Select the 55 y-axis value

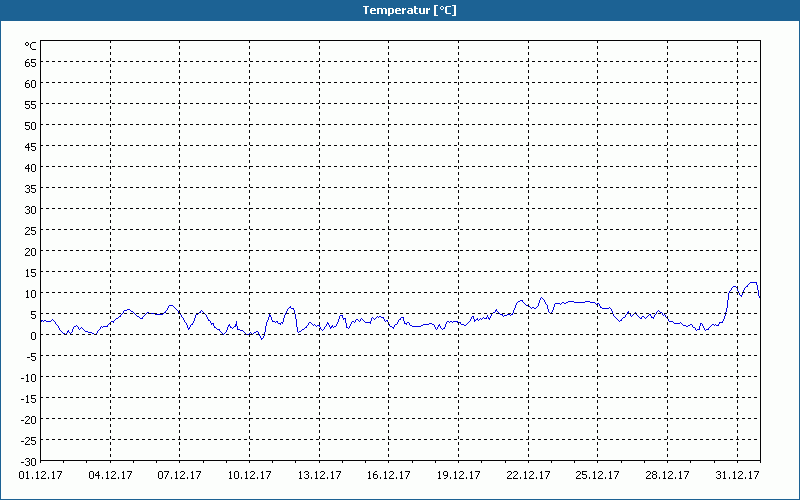point(31,105)
